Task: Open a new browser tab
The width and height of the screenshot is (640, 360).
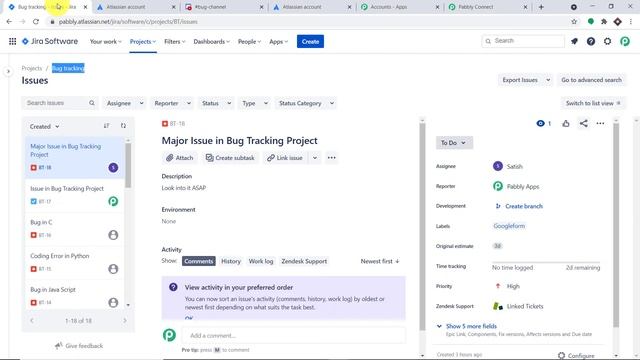Action: [x=541, y=7]
